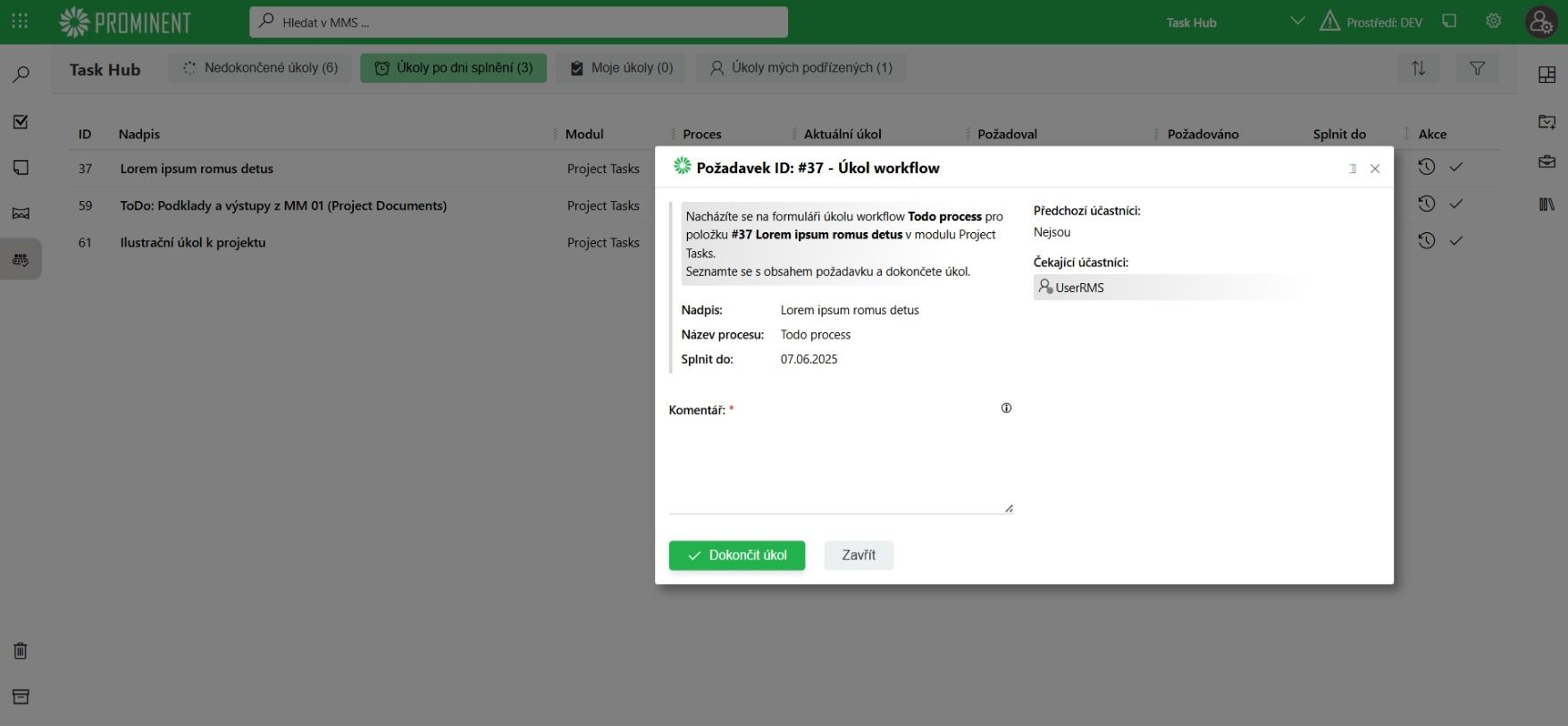Open Úkoly mých podřízených tab
This screenshot has width=1568, height=726.
pyautogui.click(x=801, y=68)
